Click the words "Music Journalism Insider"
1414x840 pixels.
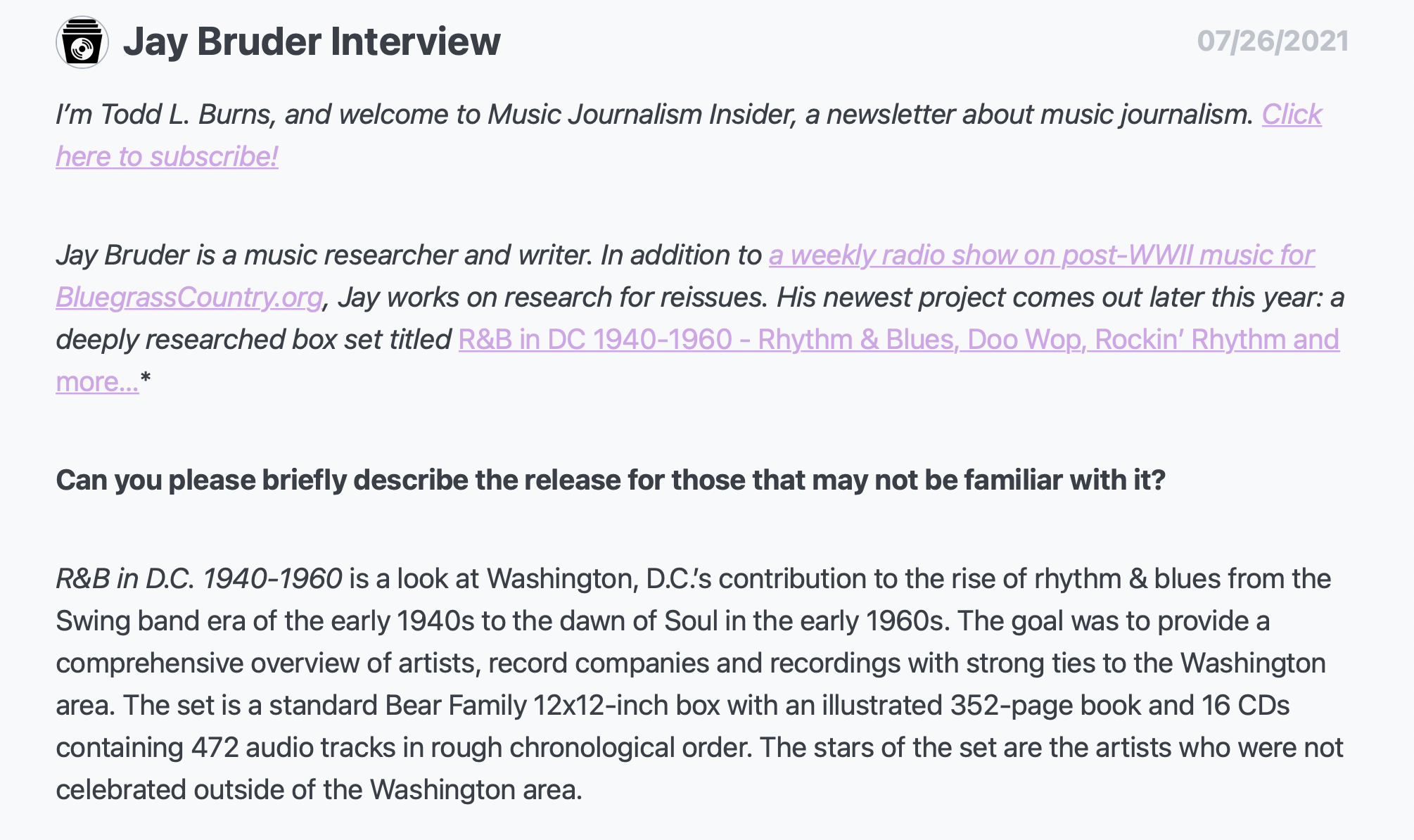pyautogui.click(x=642, y=114)
